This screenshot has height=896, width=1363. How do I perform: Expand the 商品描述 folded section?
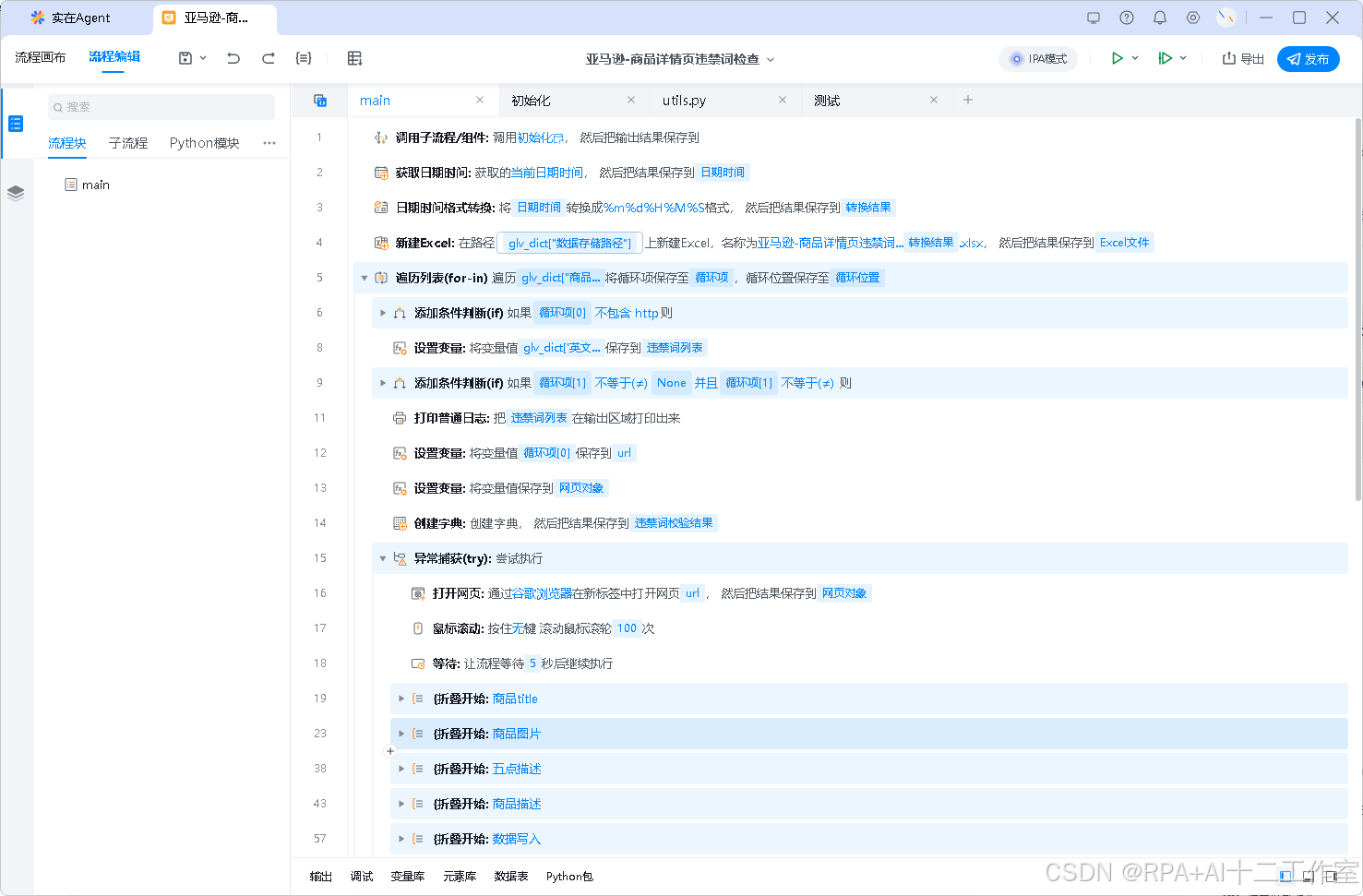(x=401, y=804)
